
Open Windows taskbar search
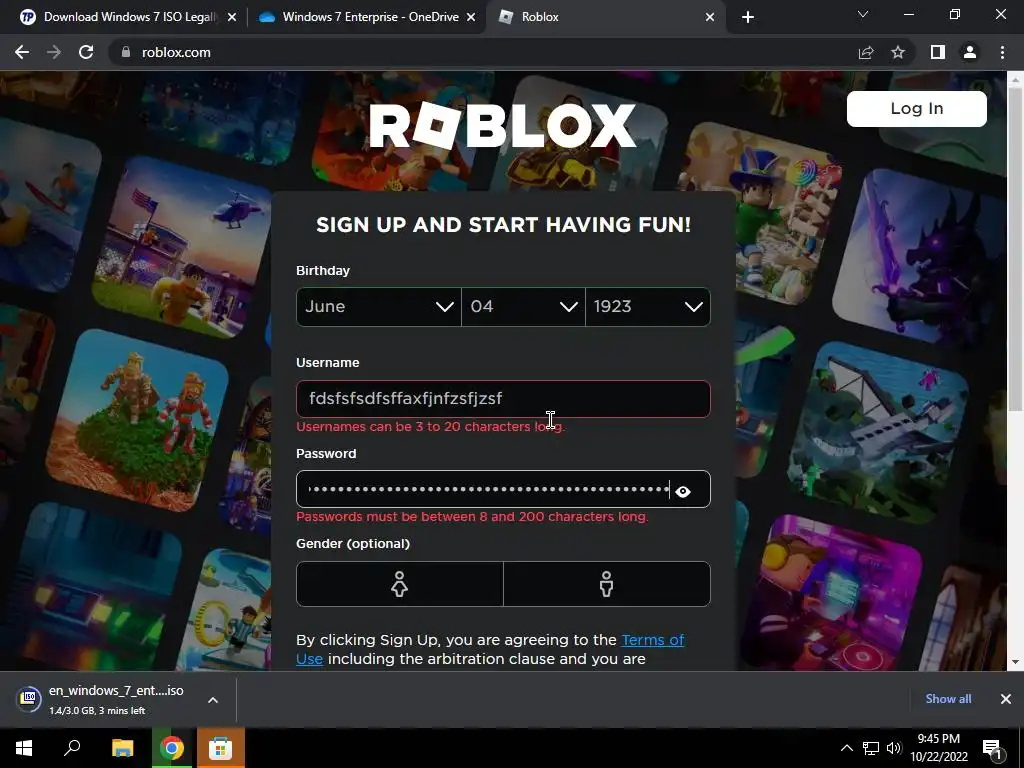[x=72, y=748]
